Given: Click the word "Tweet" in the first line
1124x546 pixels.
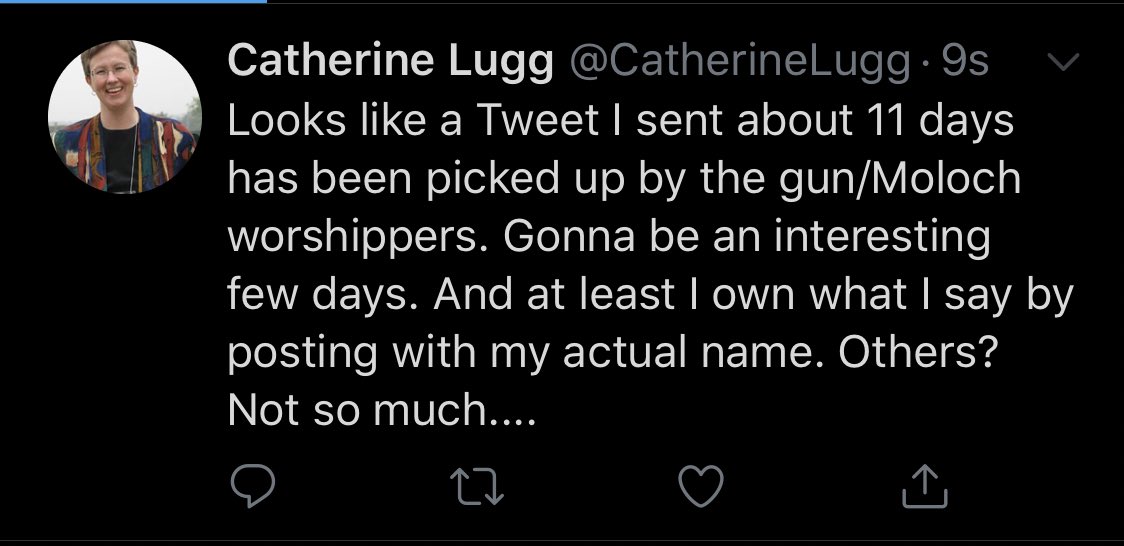Looking at the screenshot, I should point(537,120).
